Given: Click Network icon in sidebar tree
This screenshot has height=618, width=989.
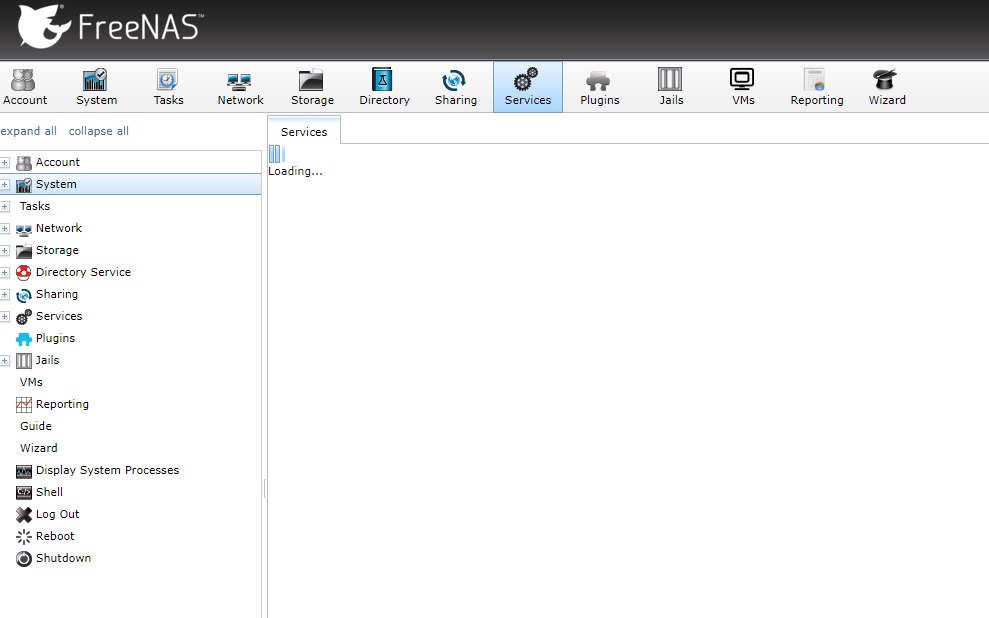Looking at the screenshot, I should 24,230.
